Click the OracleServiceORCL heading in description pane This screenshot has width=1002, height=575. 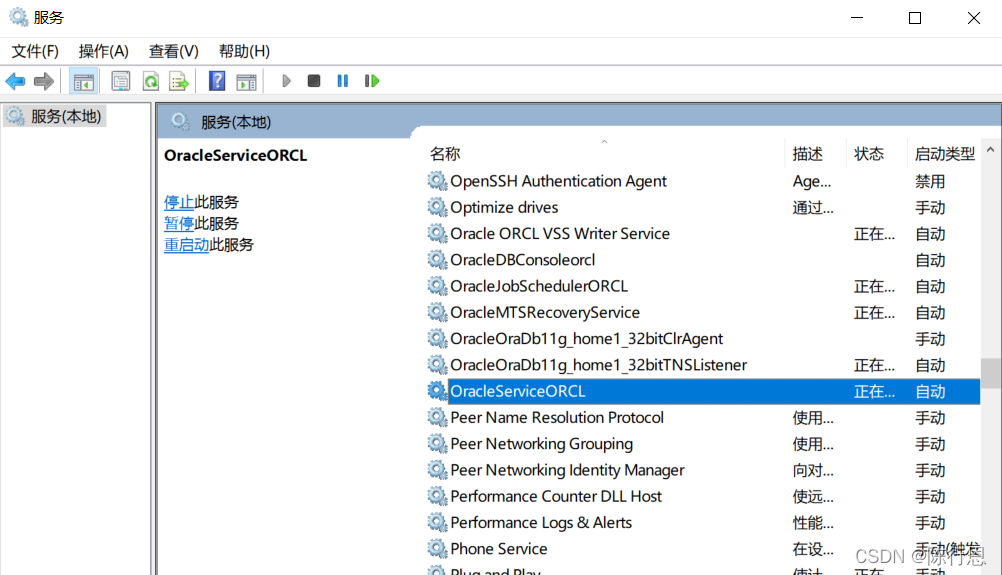click(236, 155)
